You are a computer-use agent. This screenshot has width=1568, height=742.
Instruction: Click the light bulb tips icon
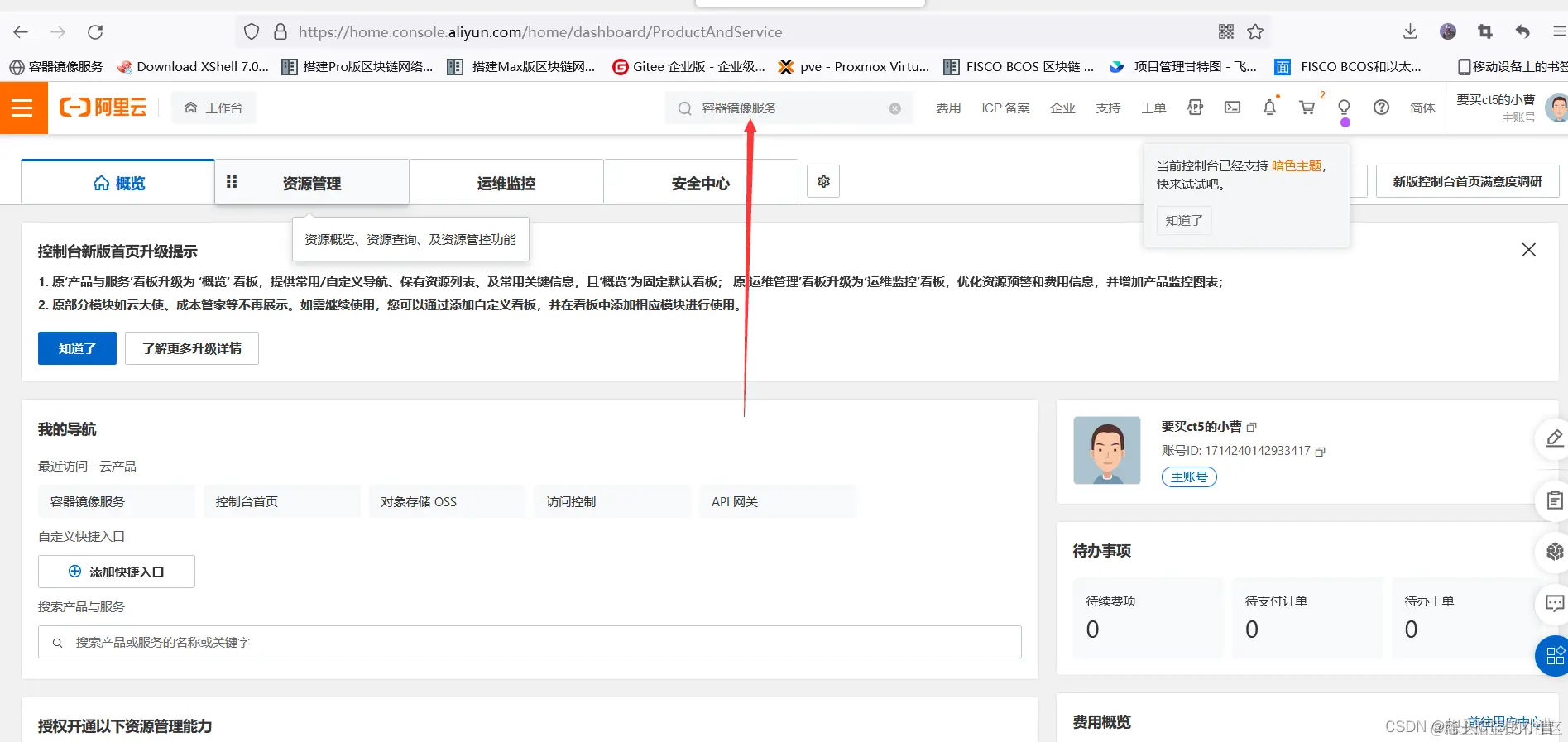tap(1344, 108)
